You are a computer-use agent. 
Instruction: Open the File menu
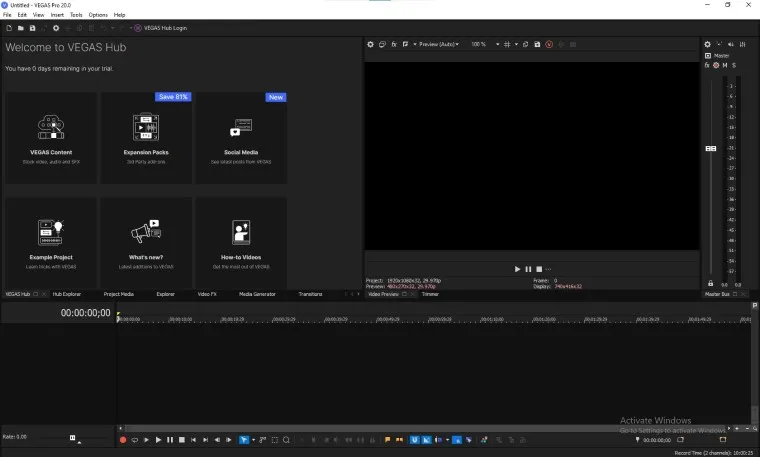7,15
